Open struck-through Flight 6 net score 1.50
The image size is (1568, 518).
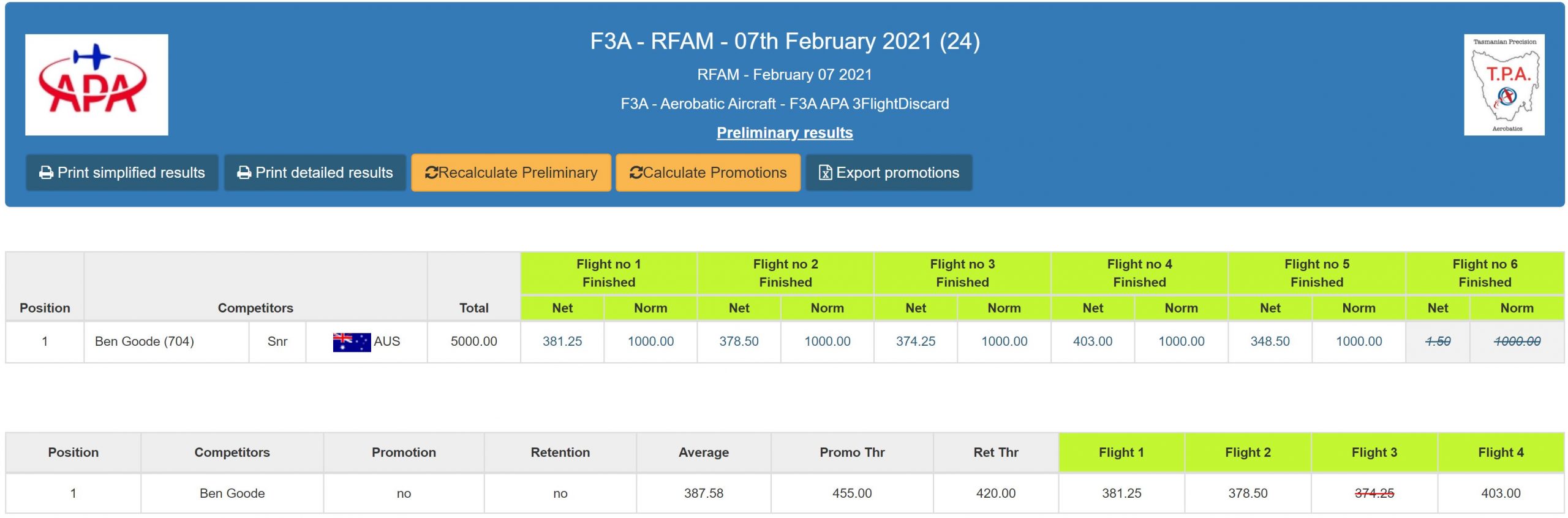click(x=1437, y=341)
